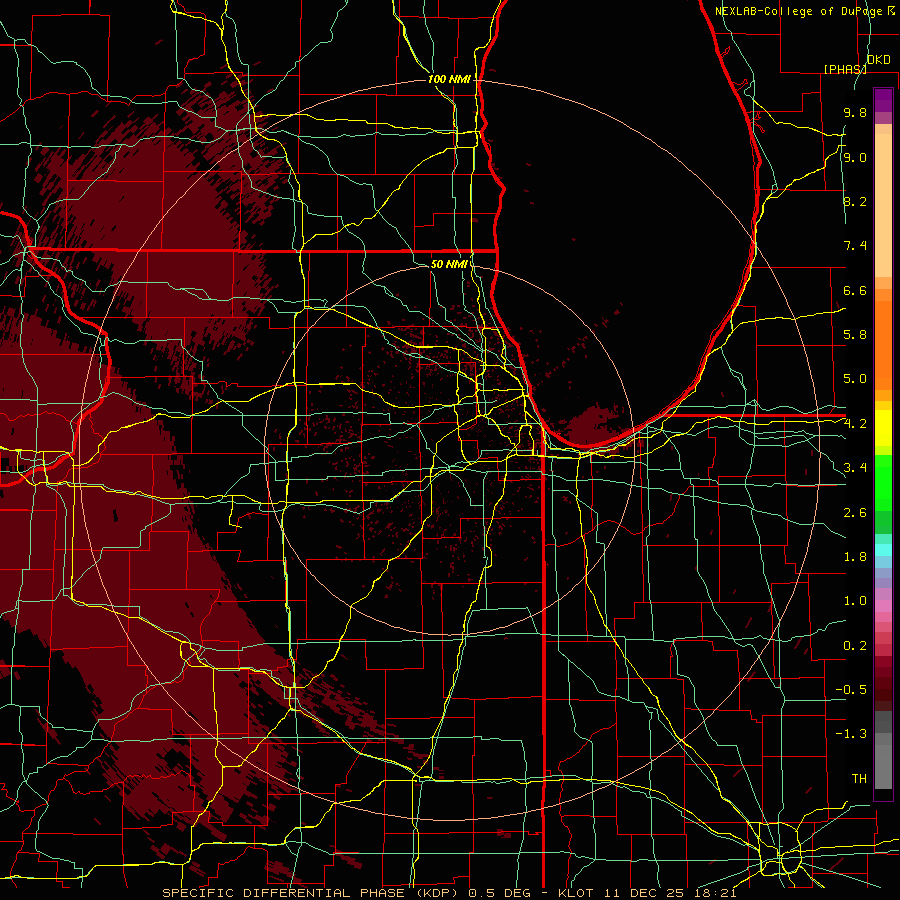Viewport: 900px width, 900px height.
Task: Click the 6.6 scale value
Action: (855, 290)
